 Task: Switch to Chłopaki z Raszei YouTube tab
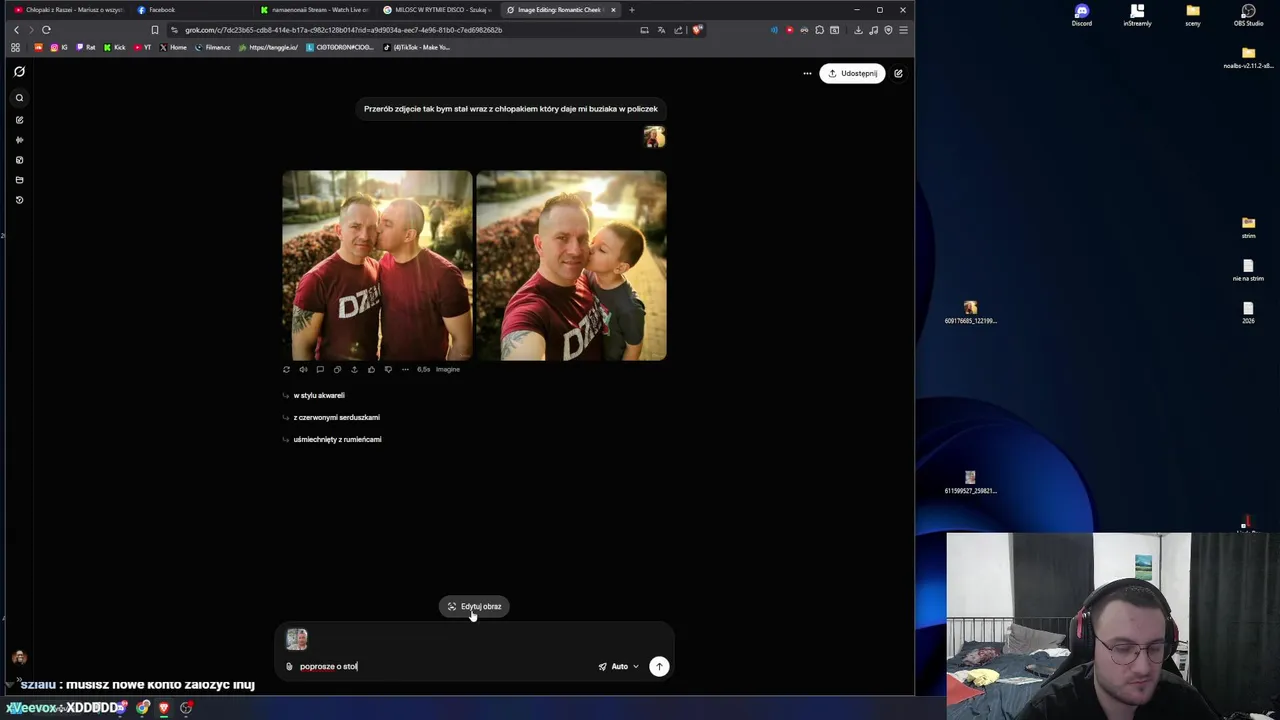[x=68, y=10]
